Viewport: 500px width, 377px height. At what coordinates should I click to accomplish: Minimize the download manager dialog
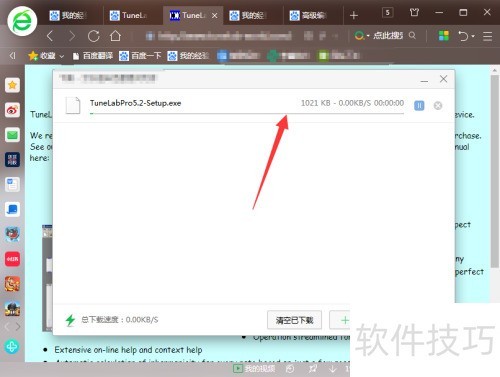pos(424,81)
